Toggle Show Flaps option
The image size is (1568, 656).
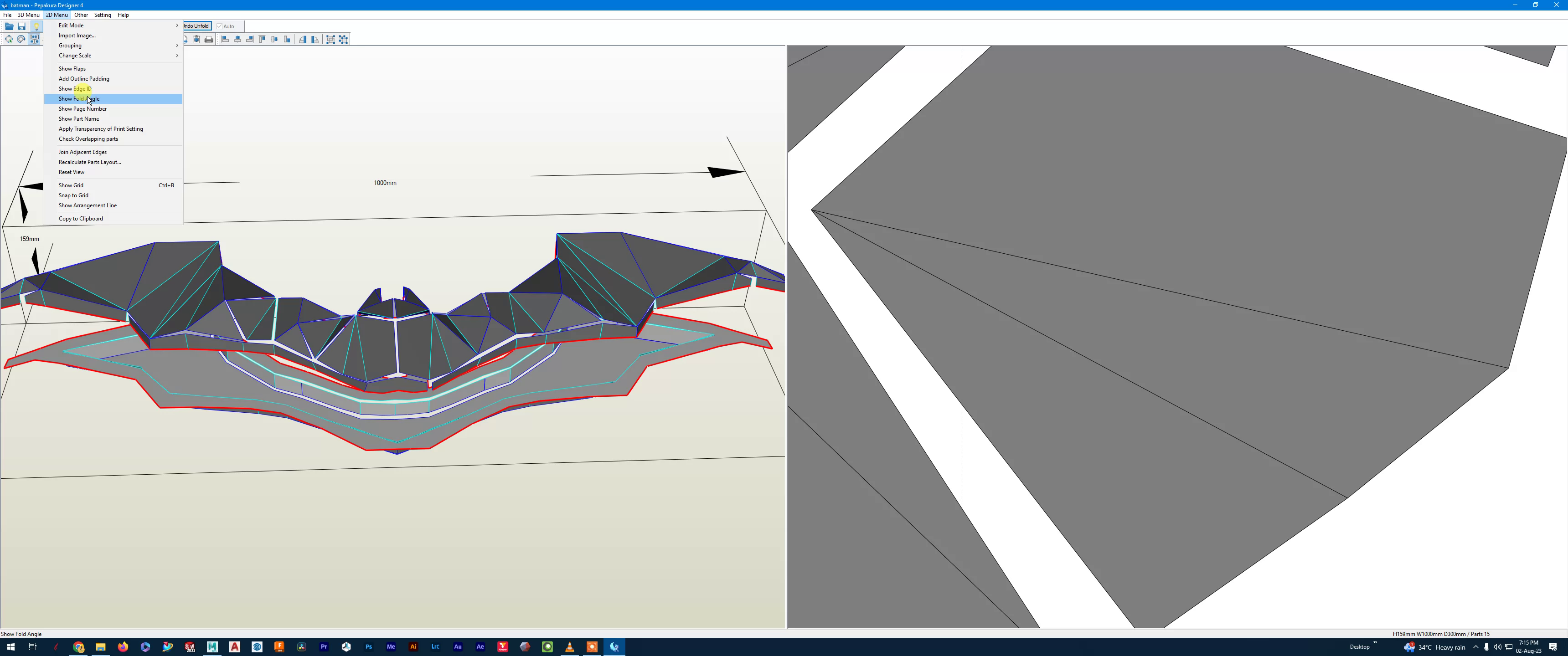point(72,69)
